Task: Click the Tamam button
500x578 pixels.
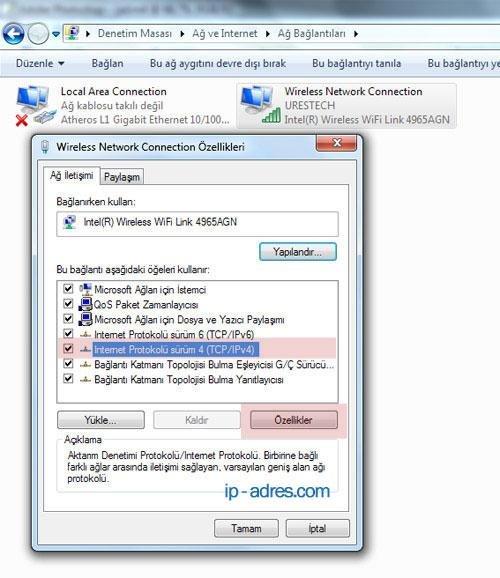Action: (246, 528)
